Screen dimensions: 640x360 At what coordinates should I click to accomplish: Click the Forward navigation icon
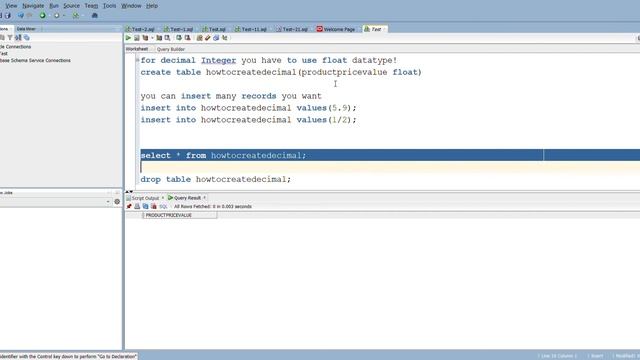coord(56,16)
